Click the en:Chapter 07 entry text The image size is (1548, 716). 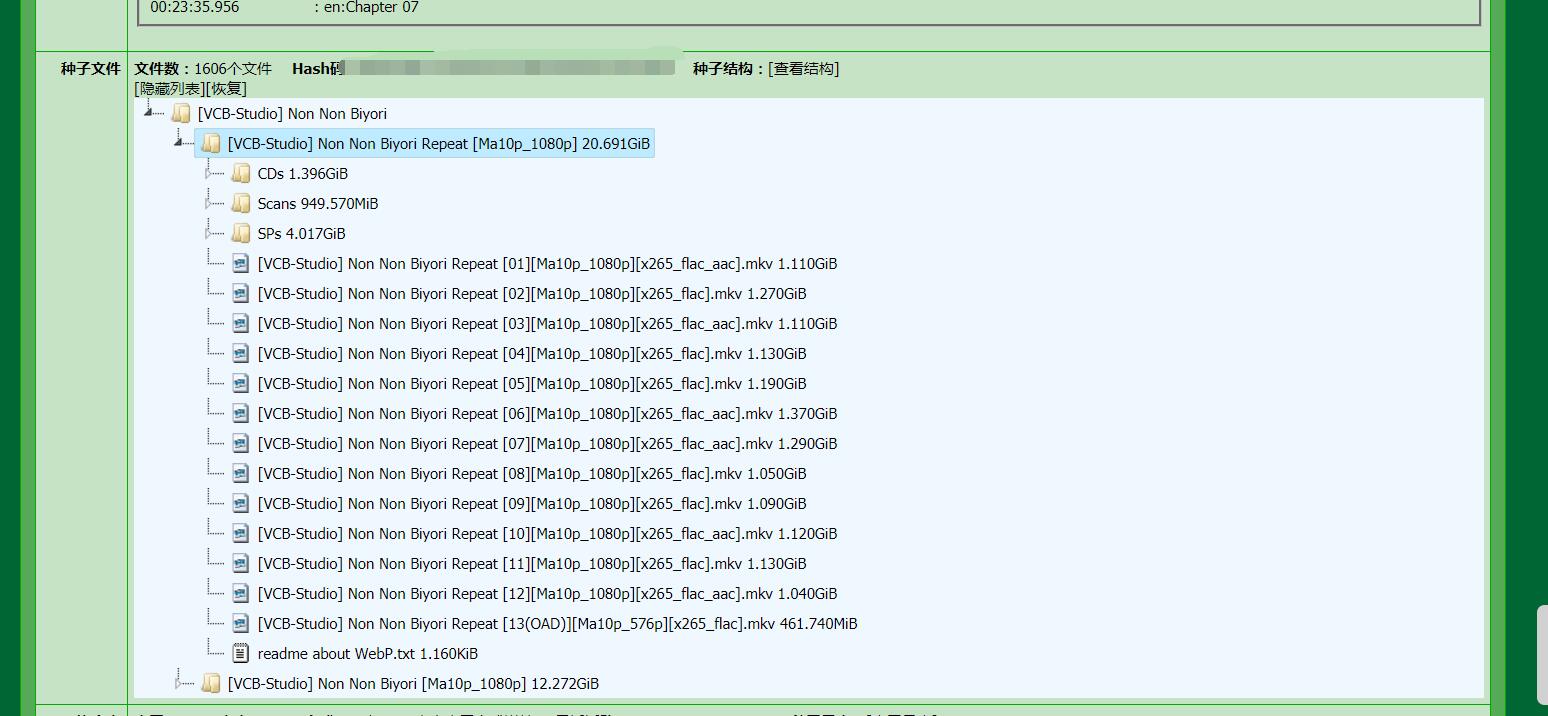pos(370,7)
